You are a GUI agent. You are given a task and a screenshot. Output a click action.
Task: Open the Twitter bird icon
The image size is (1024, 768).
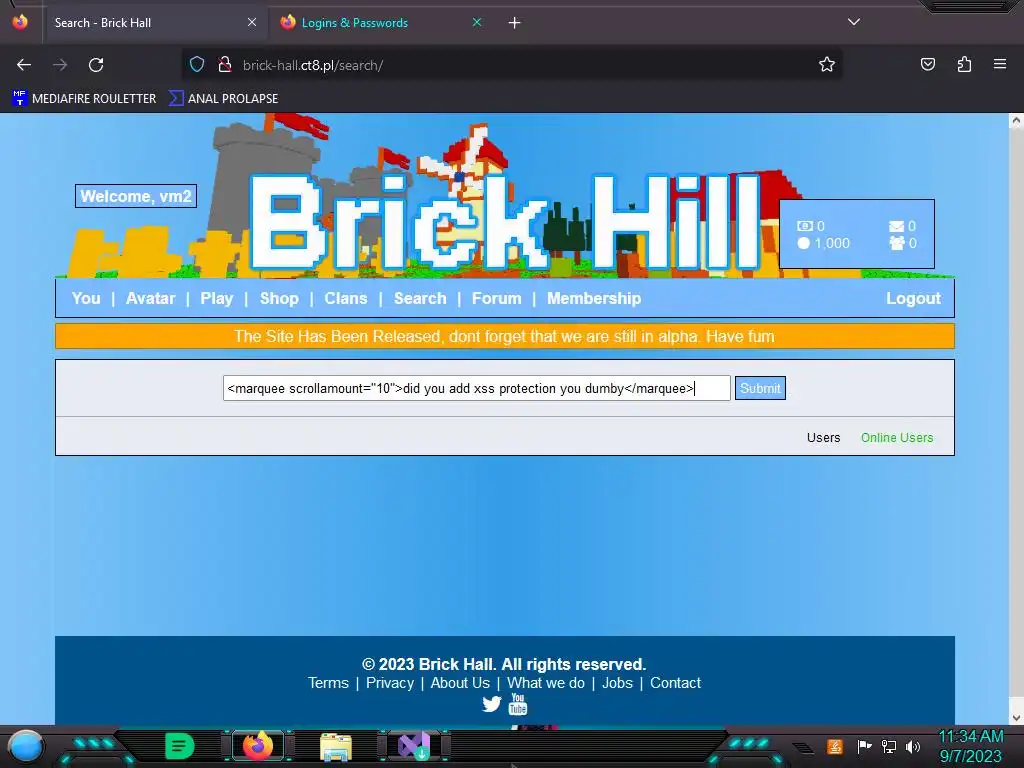(492, 704)
